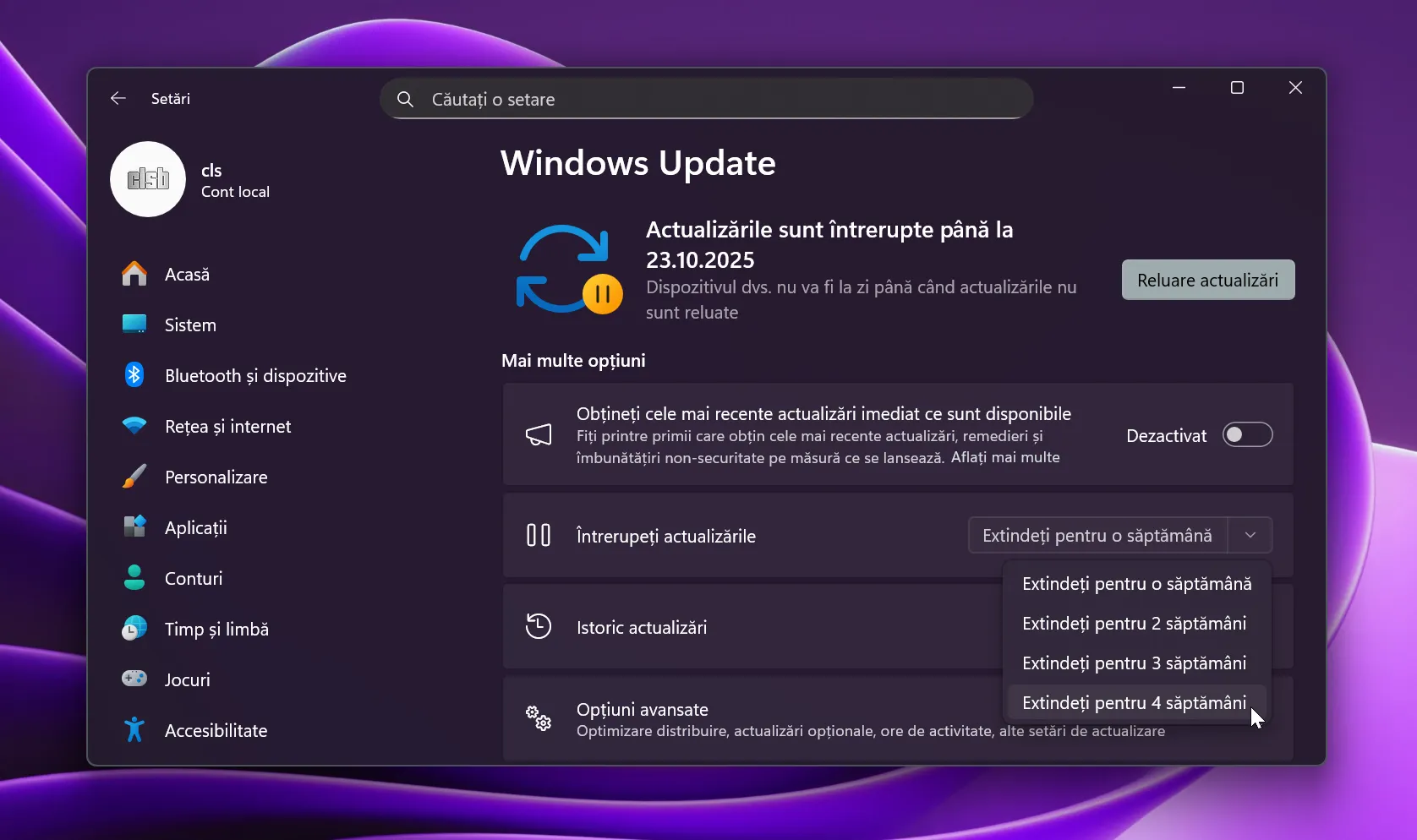1417x840 pixels.
Task: Click the Rețea și internet Wi-Fi icon
Action: coord(134,426)
